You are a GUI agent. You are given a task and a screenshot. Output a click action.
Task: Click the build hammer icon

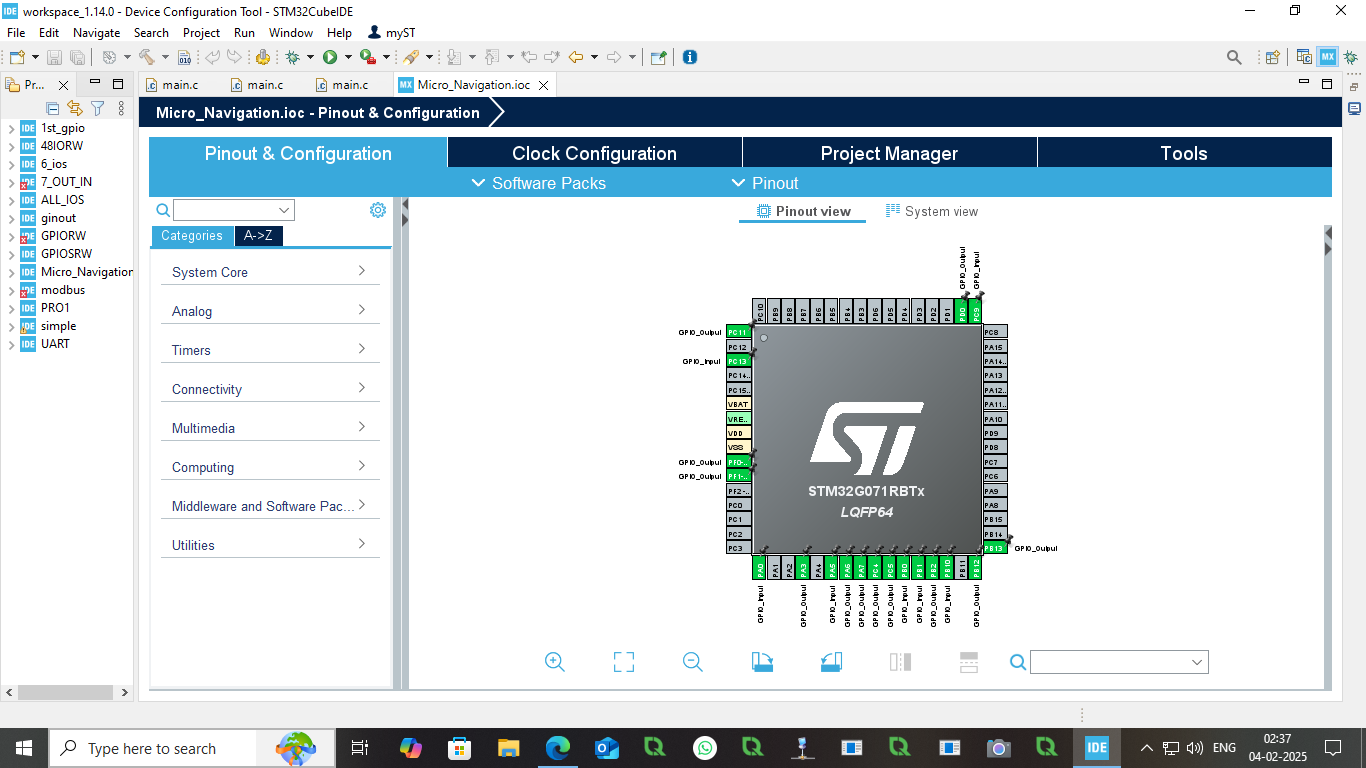(x=147, y=57)
